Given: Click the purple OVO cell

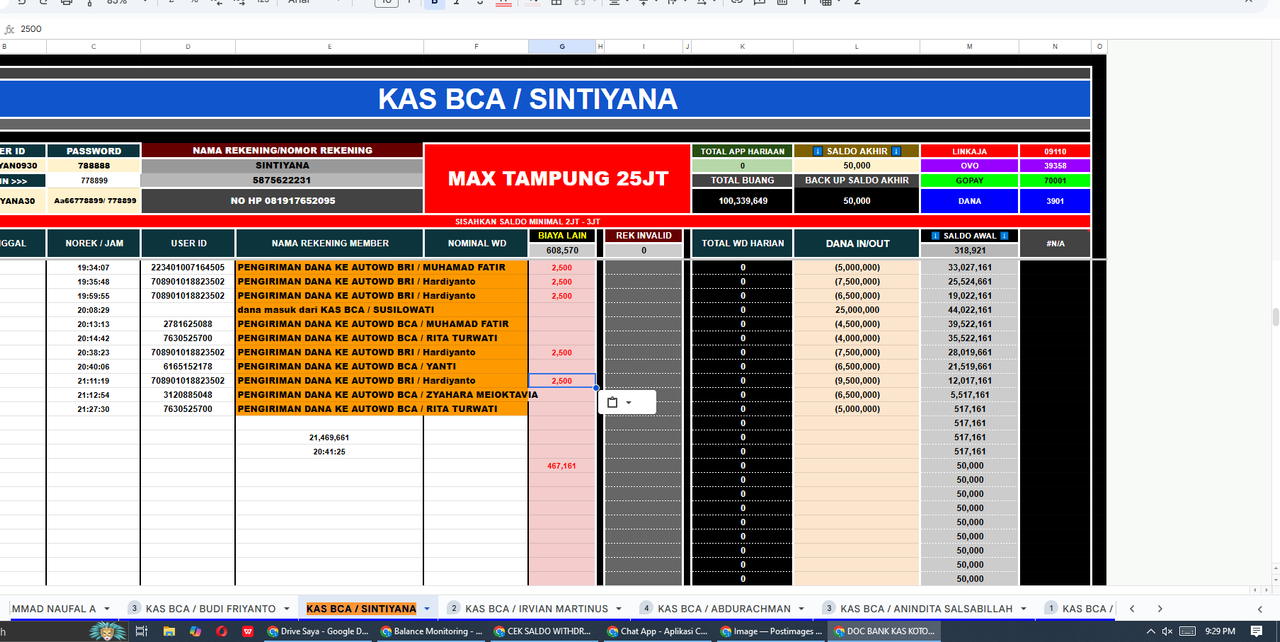Looking at the screenshot, I should (969, 166).
